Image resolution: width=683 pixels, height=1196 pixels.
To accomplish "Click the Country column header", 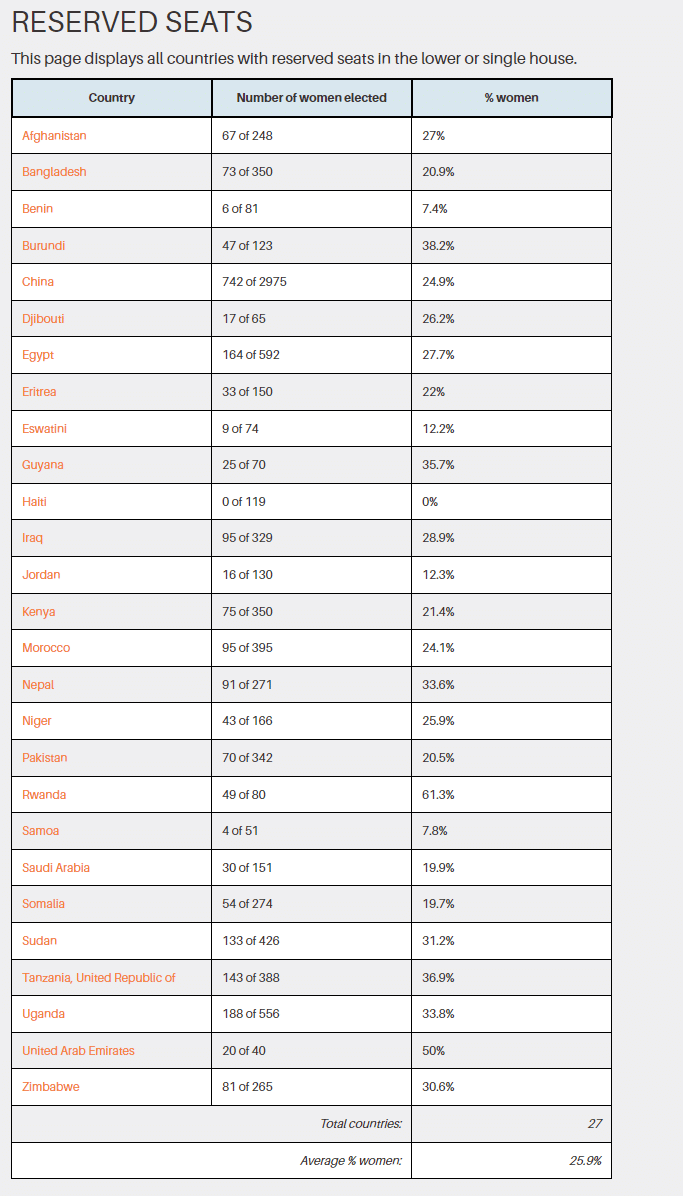I will point(111,98).
